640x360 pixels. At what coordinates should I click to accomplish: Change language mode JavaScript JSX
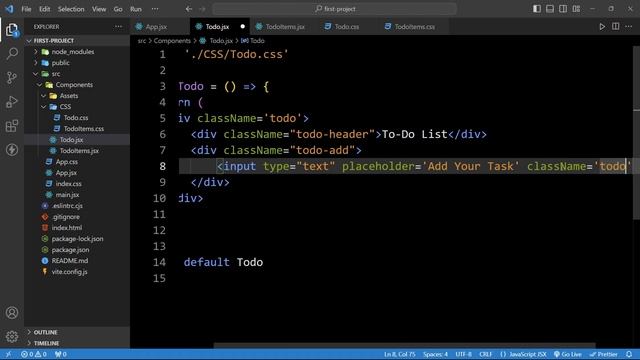click(523, 354)
